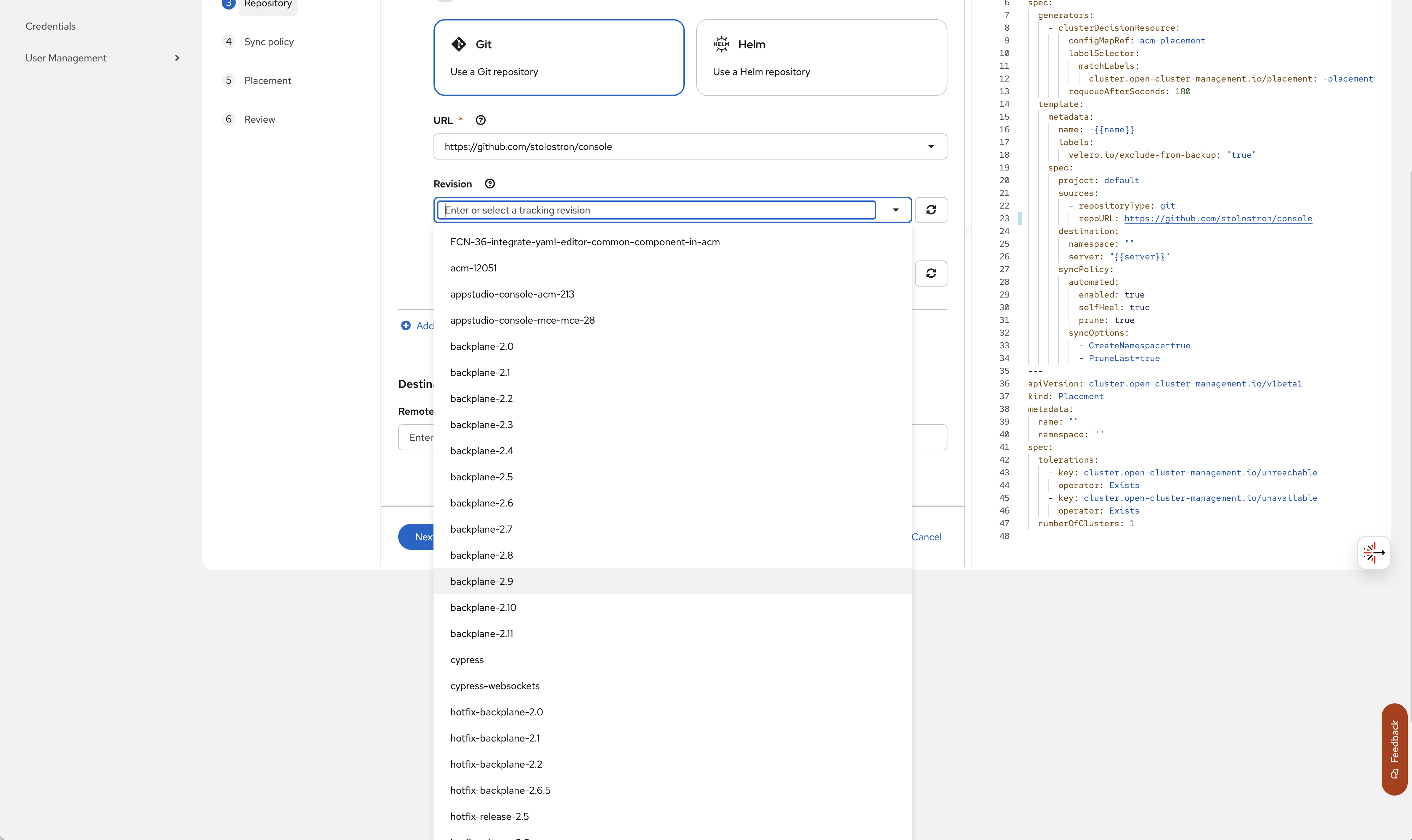Refresh the revision list

pos(931,210)
